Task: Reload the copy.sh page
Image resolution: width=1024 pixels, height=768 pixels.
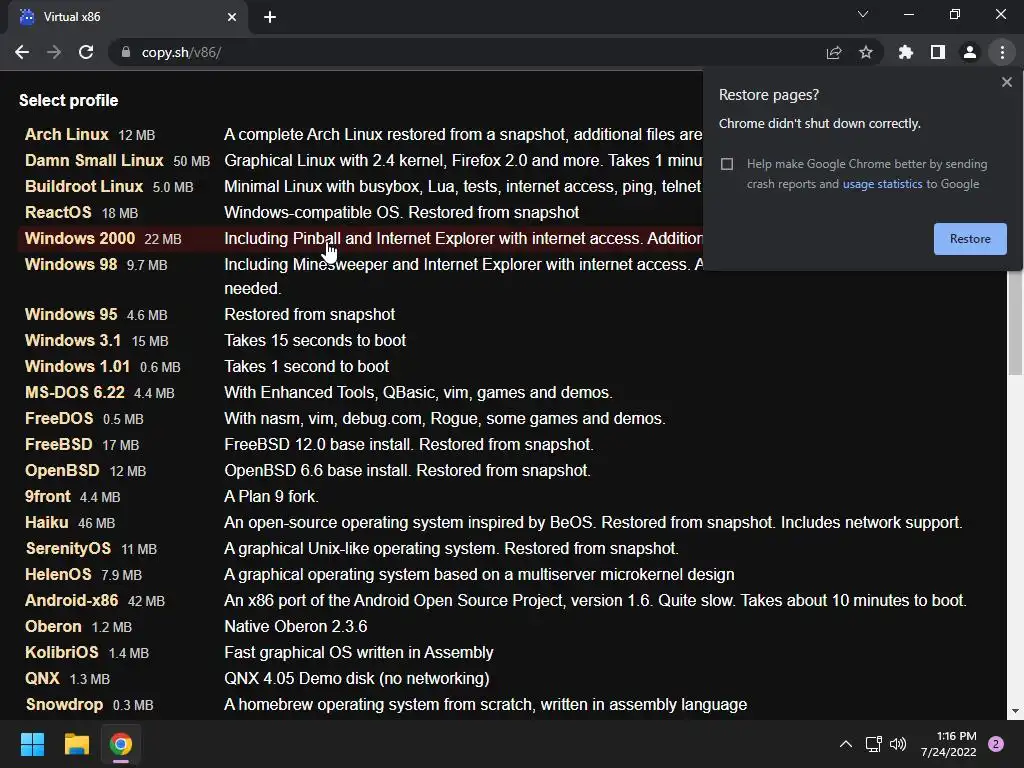Action: (86, 52)
